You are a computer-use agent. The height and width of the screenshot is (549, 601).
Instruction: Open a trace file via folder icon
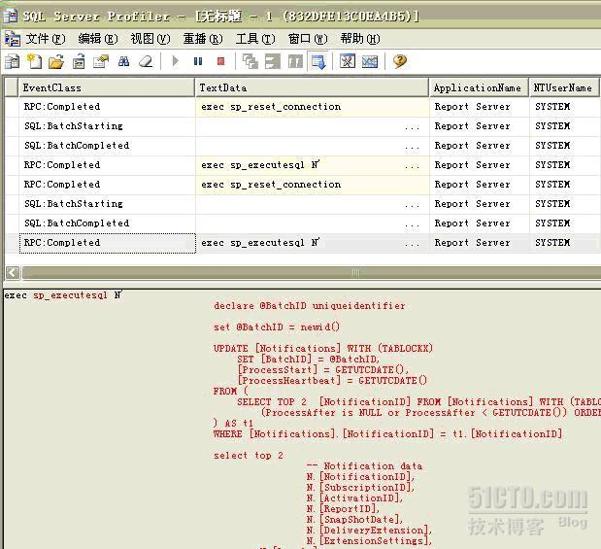[56, 61]
